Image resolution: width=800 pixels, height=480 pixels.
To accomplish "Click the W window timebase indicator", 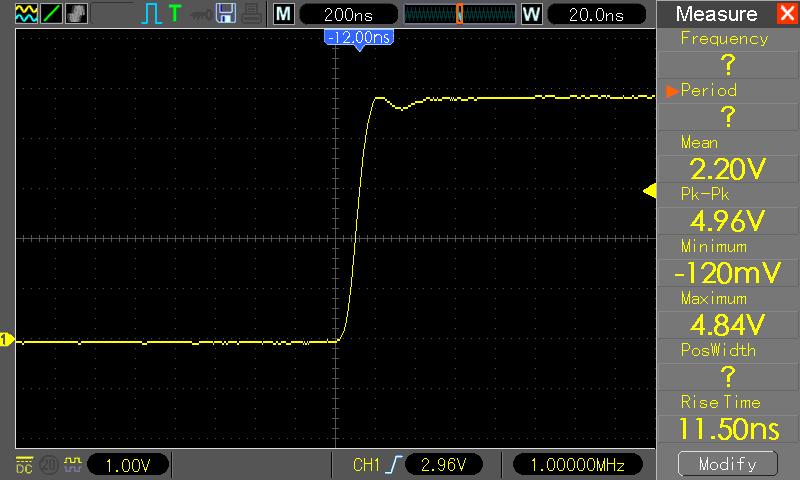I will point(531,14).
